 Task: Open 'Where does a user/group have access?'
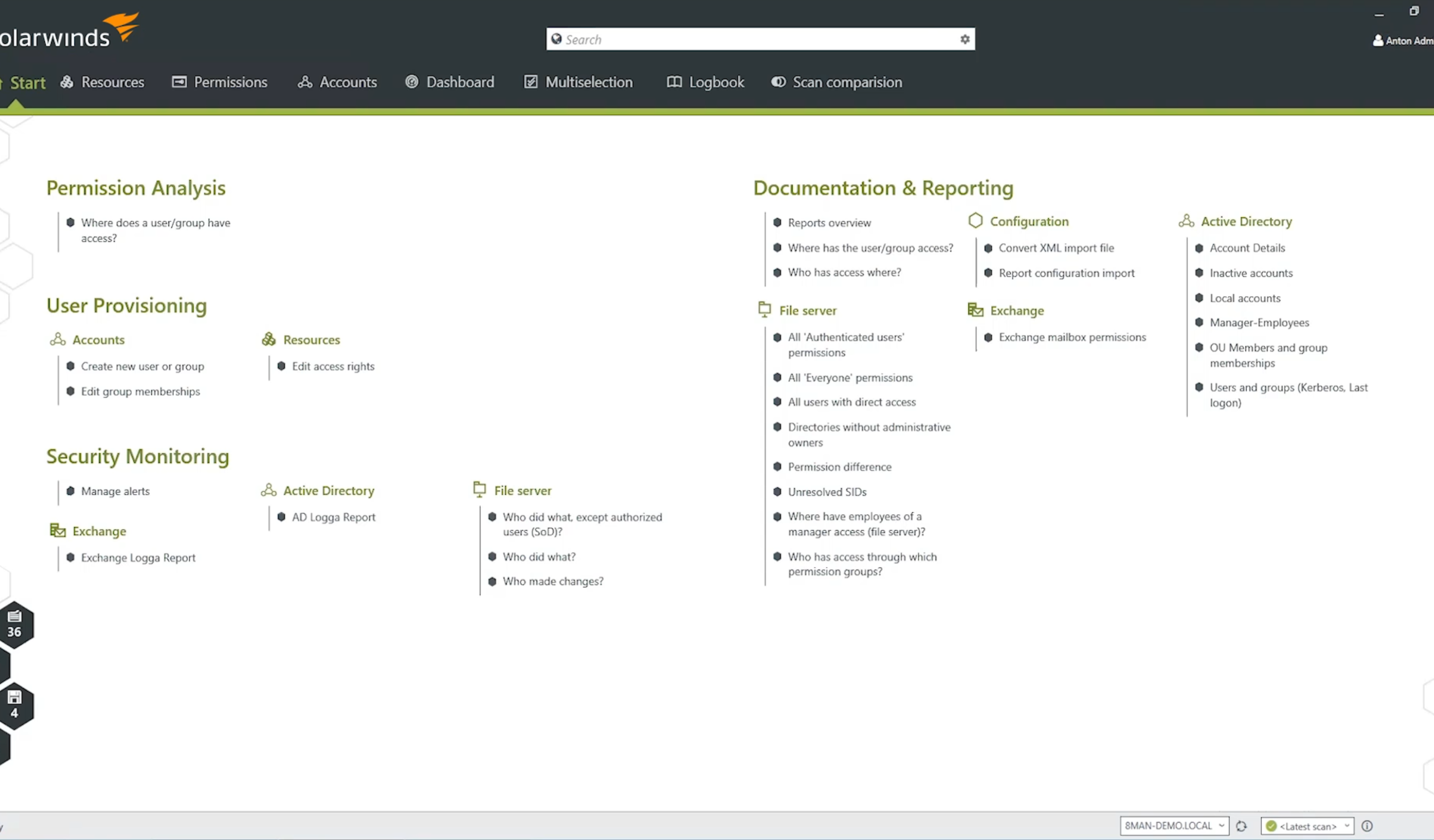coord(155,230)
